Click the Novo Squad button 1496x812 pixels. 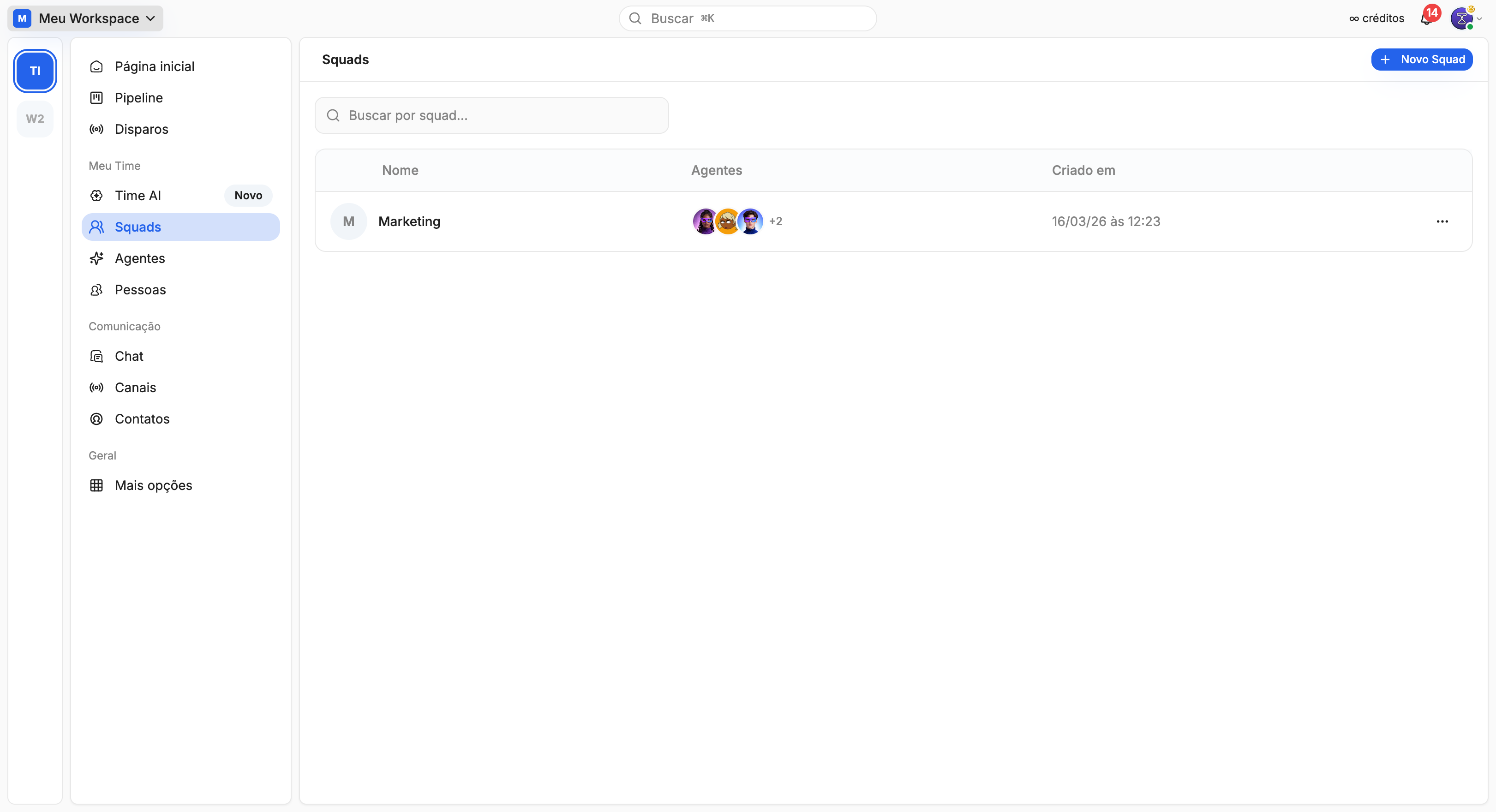tap(1421, 60)
